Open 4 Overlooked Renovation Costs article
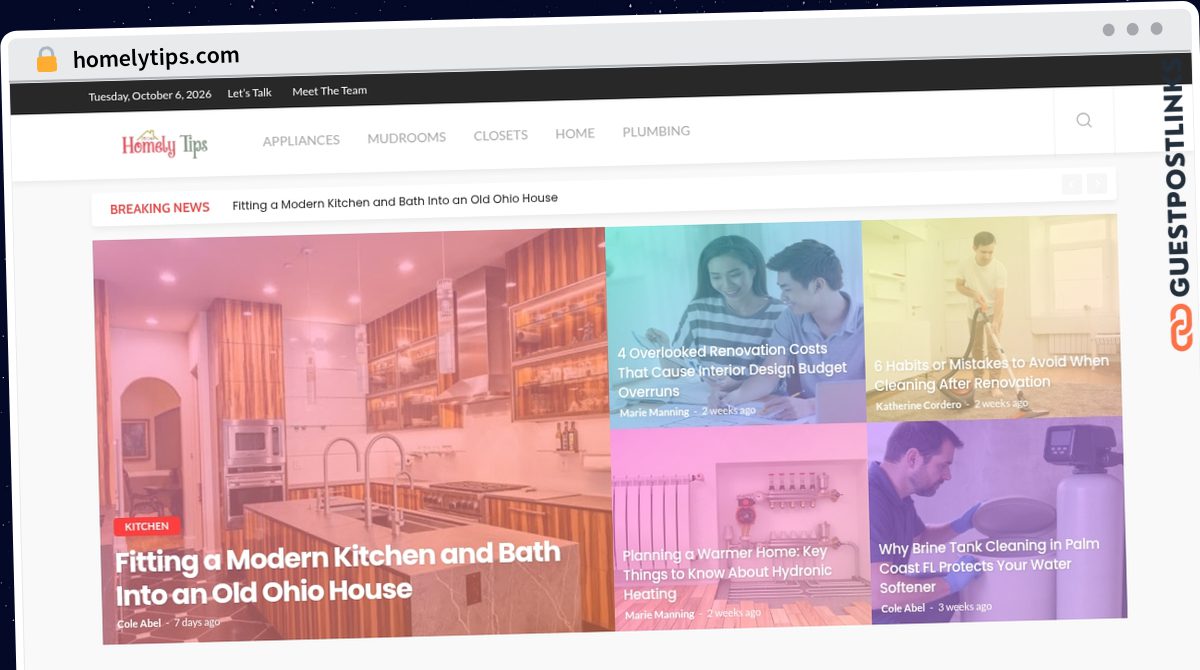The width and height of the screenshot is (1200, 670). click(732, 370)
